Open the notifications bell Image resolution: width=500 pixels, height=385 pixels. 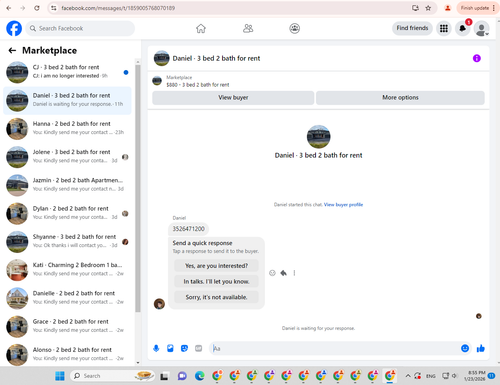pos(463,28)
